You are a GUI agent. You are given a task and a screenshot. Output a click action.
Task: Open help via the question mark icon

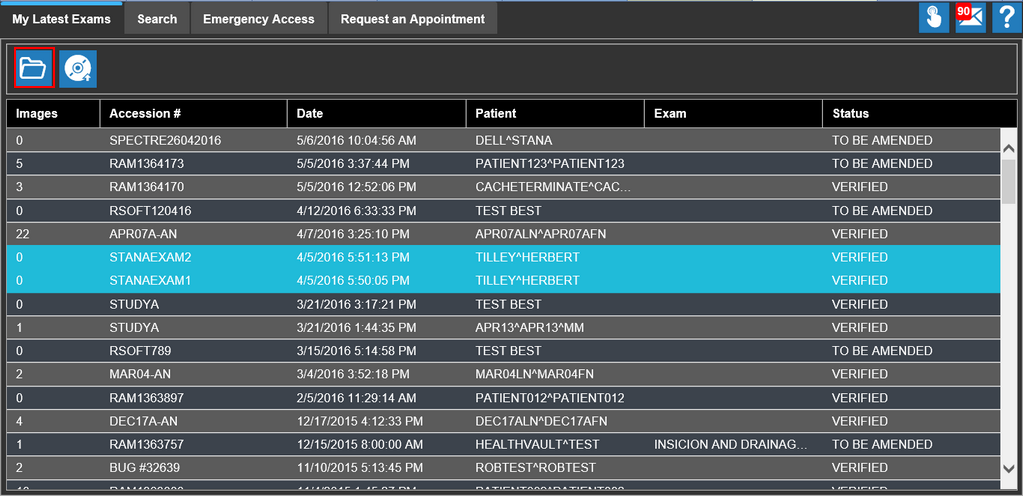(x=1006, y=18)
